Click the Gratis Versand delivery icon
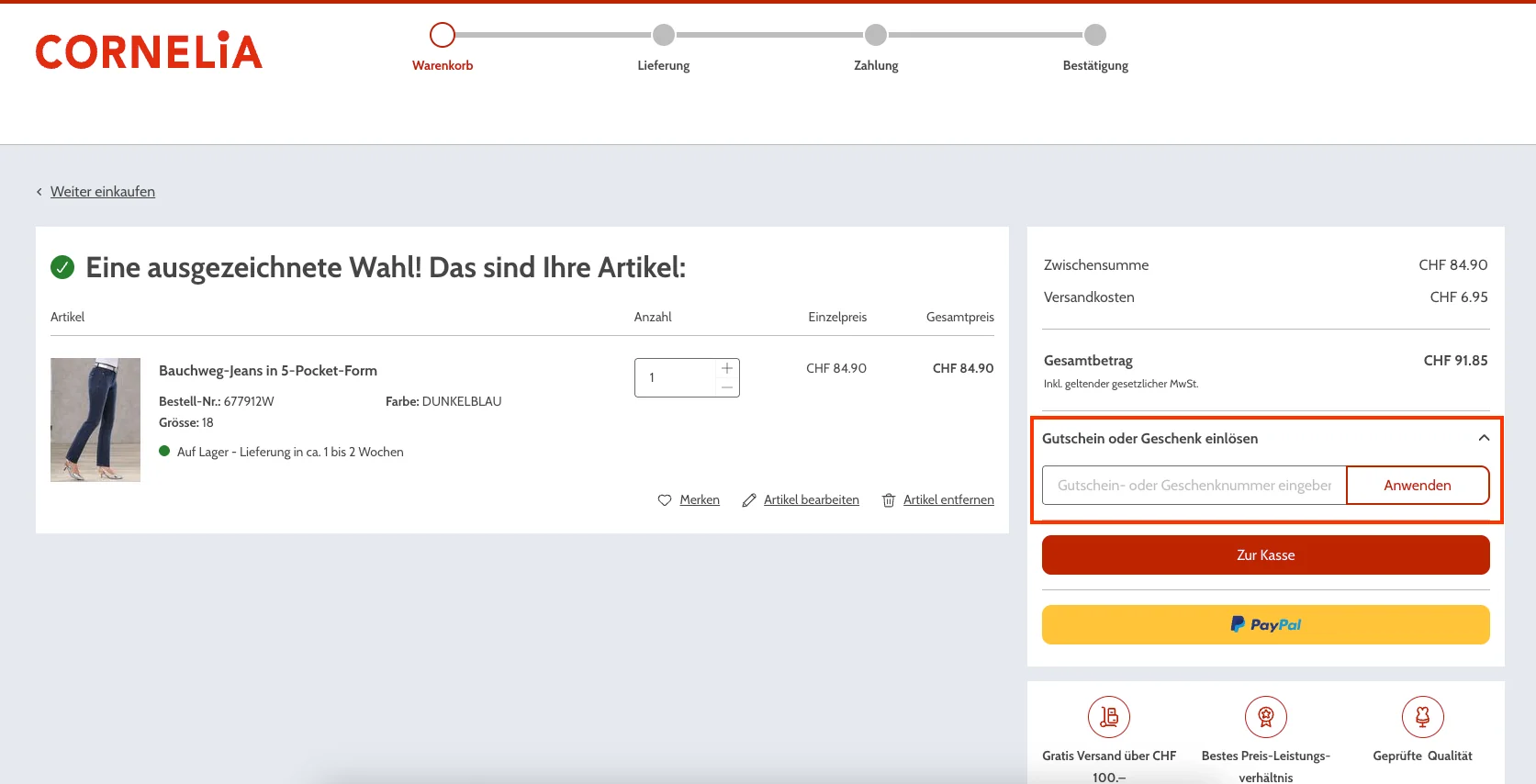Viewport: 1536px width, 784px height. pyautogui.click(x=1109, y=717)
